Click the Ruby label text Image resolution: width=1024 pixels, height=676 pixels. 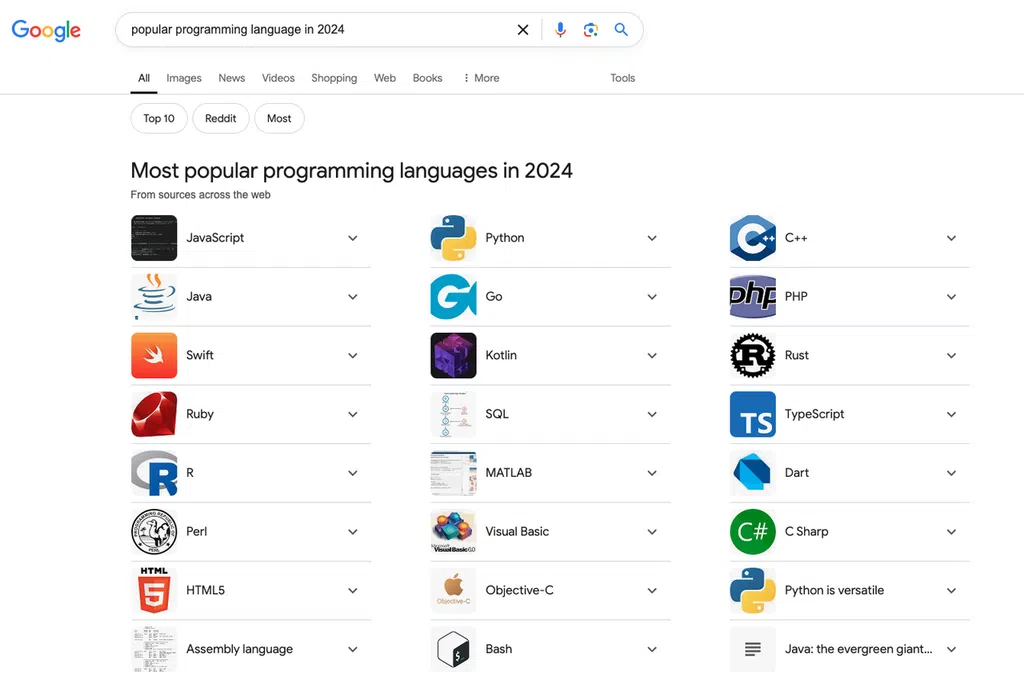(200, 414)
